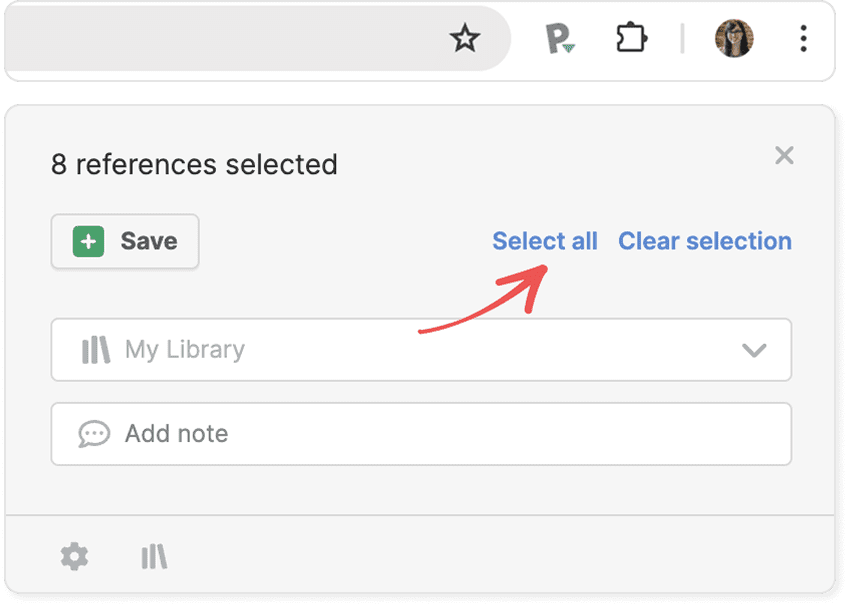Expand the folder dropdown chevron arrow

[754, 350]
